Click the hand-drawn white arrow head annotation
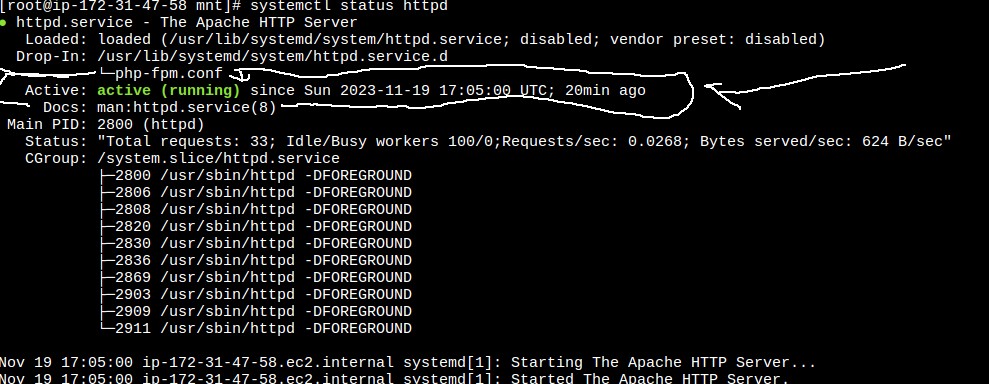The height and width of the screenshot is (384, 989). pyautogui.click(x=719, y=93)
